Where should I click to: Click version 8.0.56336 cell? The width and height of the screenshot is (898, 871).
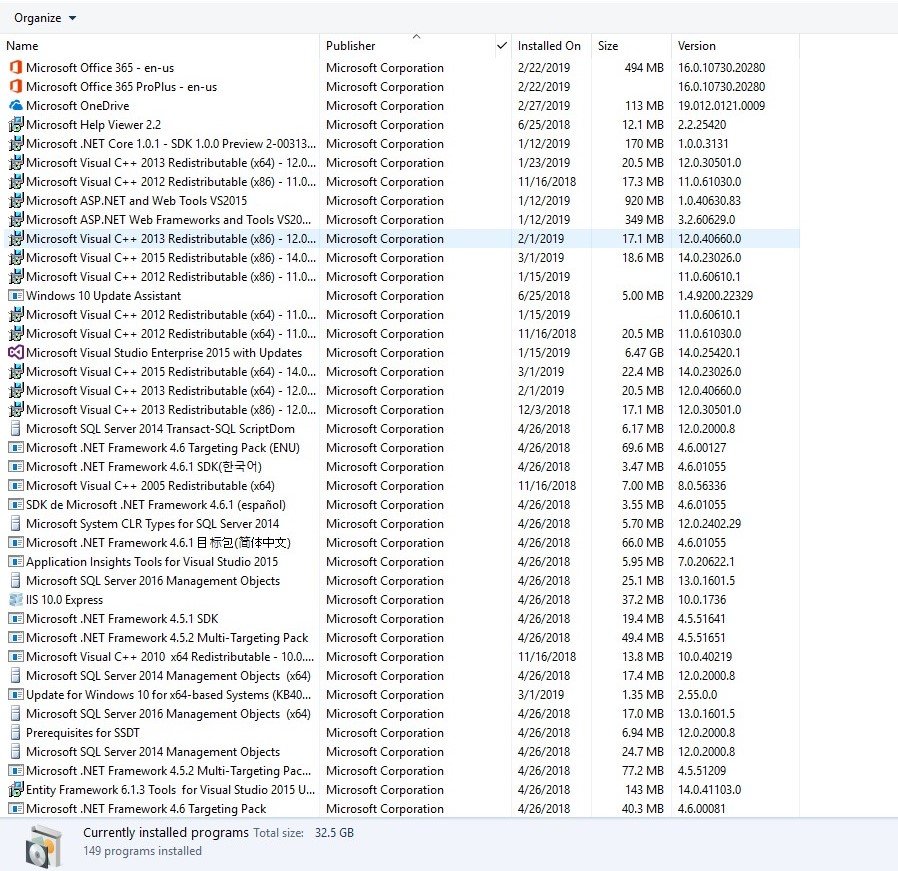click(702, 486)
